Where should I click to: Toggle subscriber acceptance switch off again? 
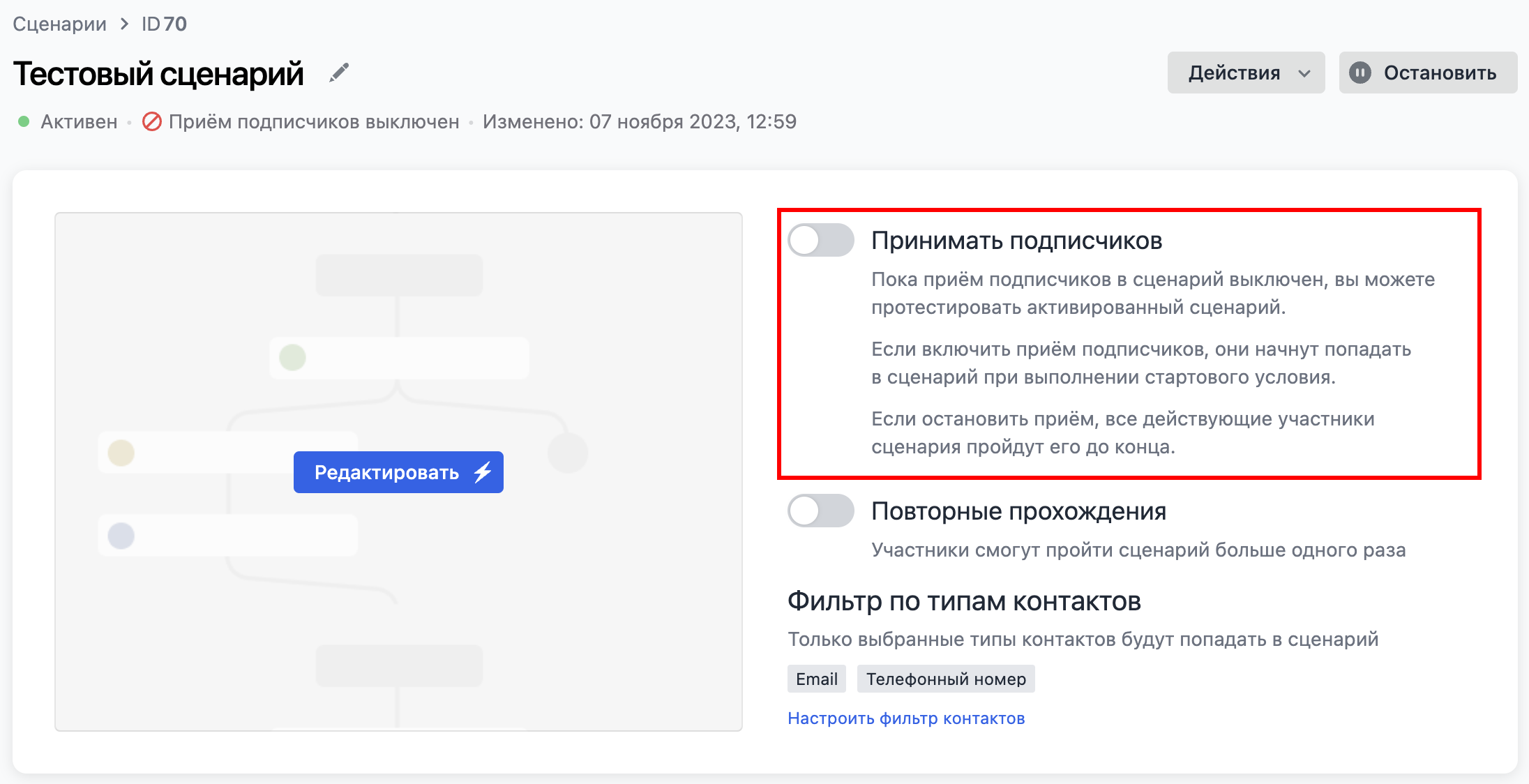click(x=821, y=240)
